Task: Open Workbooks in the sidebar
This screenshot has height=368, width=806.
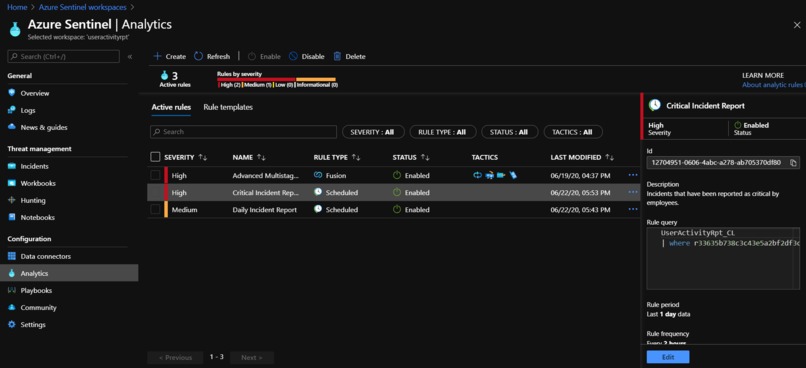Action: [x=38, y=183]
